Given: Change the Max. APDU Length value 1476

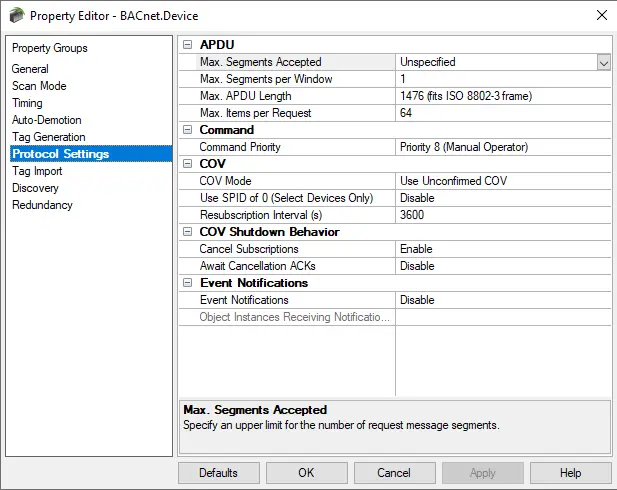Looking at the screenshot, I should (503, 96).
